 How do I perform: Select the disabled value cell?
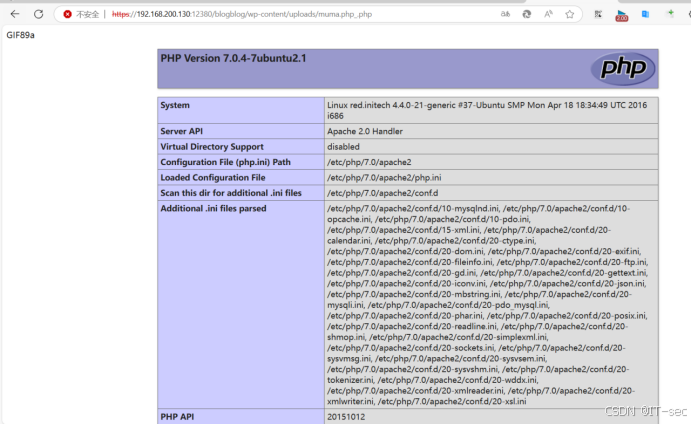coord(491,146)
